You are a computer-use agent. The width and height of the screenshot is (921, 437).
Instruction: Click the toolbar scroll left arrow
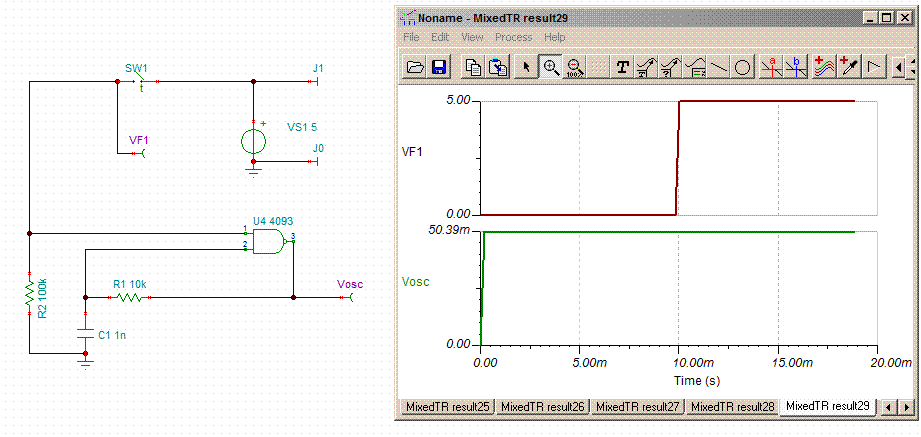[x=899, y=68]
